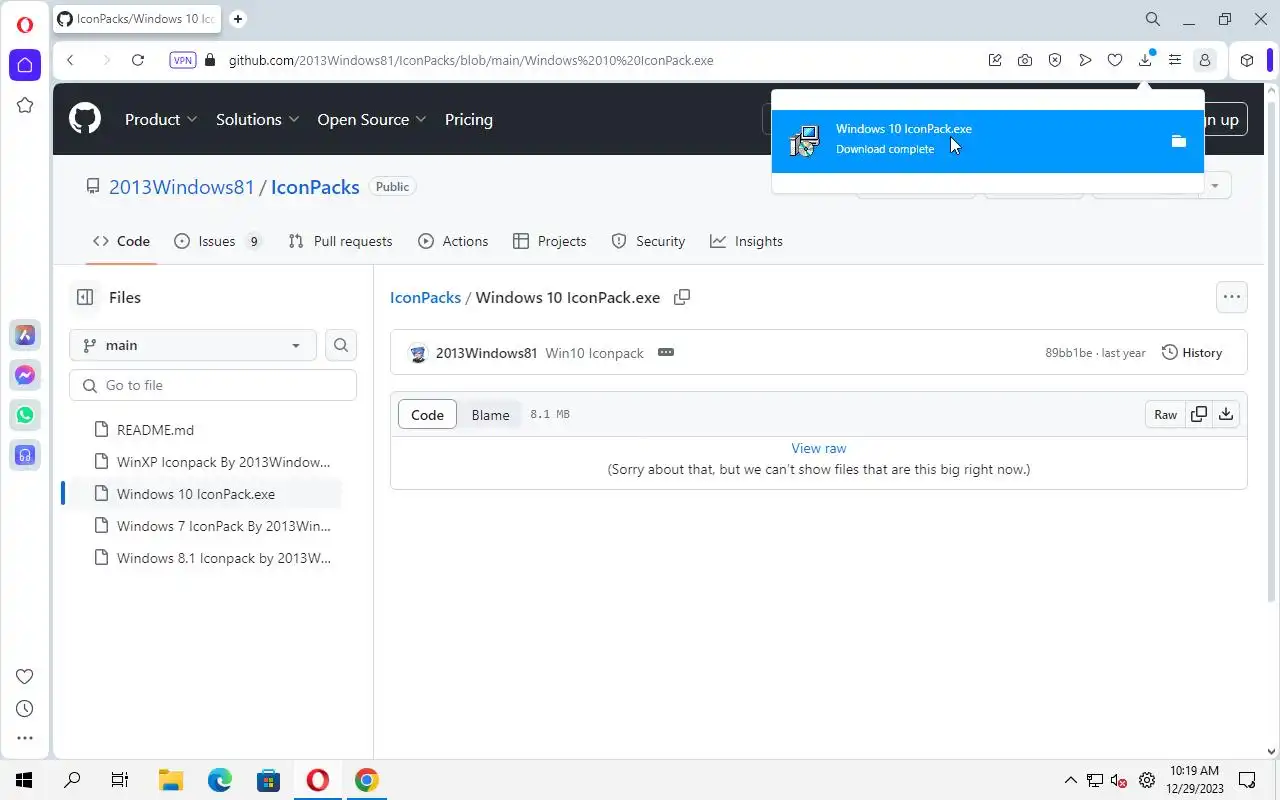This screenshot has width=1280, height=800.
Task: Expand the Product menu
Action: [161, 119]
